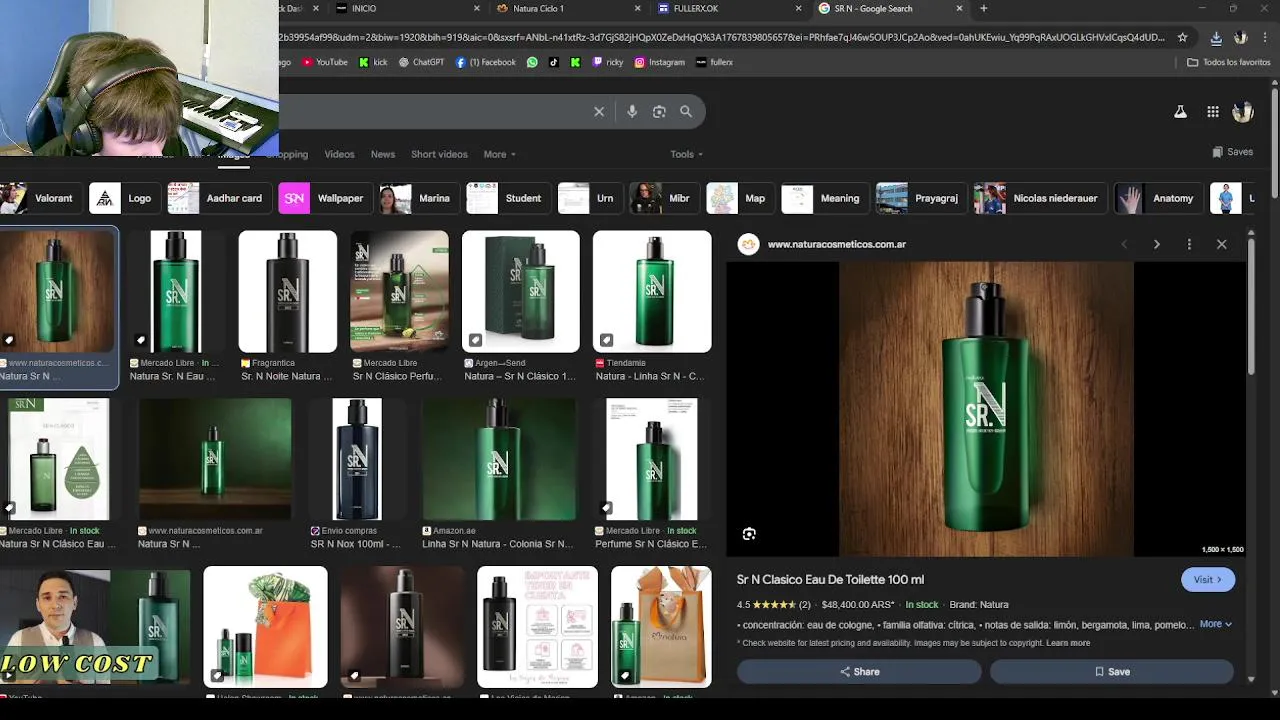Open Fragrantica Sr. N Noite result thumbnail
1280x720 pixels.
pos(287,292)
